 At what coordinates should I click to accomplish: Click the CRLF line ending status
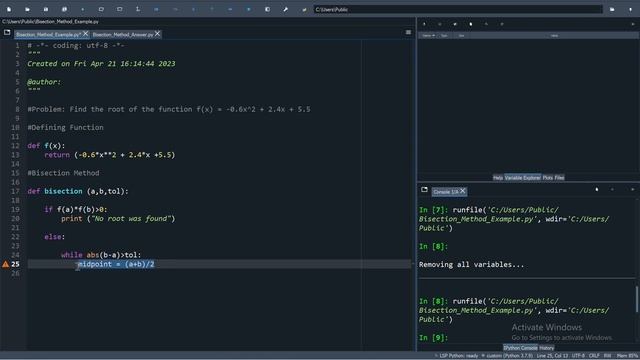pyautogui.click(x=594, y=356)
